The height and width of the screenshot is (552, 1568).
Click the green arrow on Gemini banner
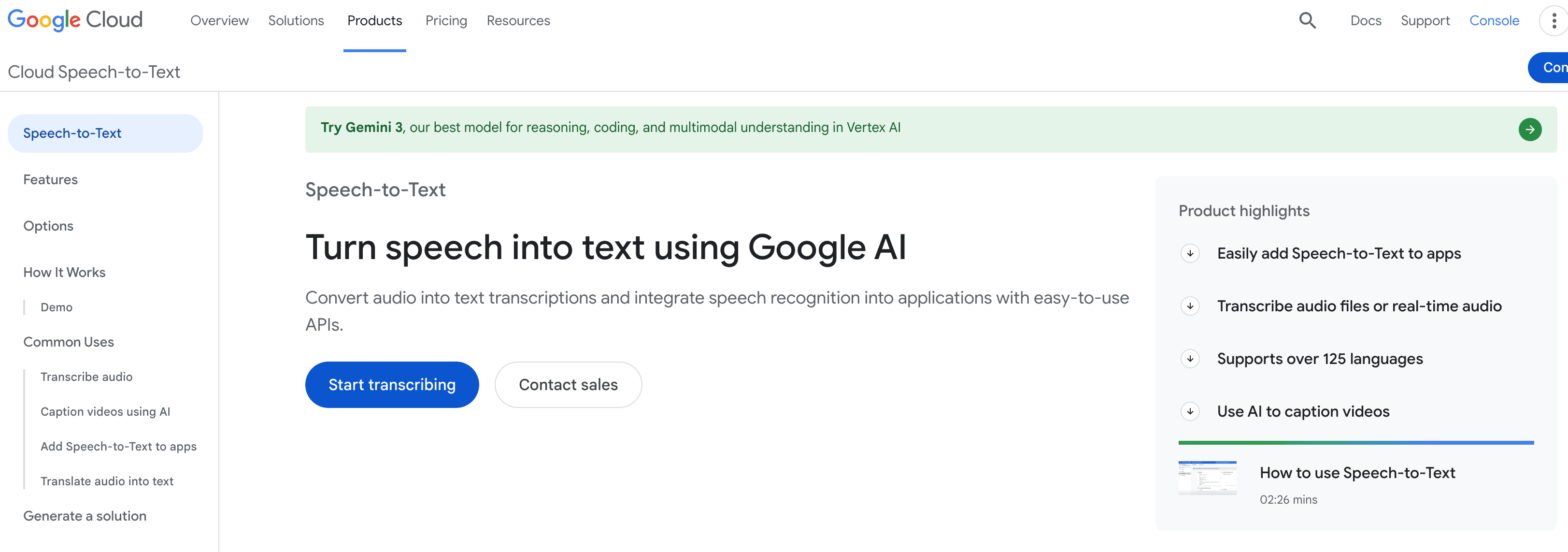click(x=1530, y=129)
